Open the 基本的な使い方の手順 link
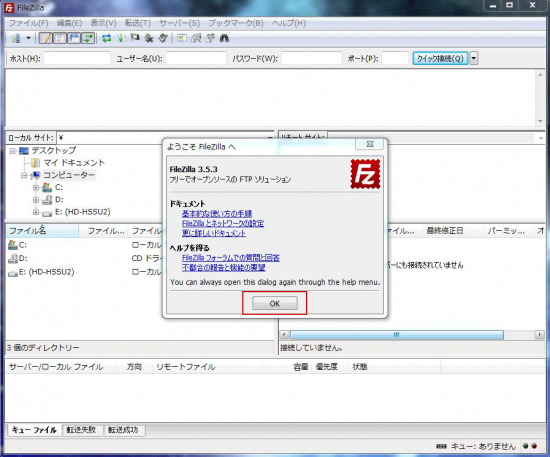Screen dimensions: 550x457 click(x=217, y=214)
